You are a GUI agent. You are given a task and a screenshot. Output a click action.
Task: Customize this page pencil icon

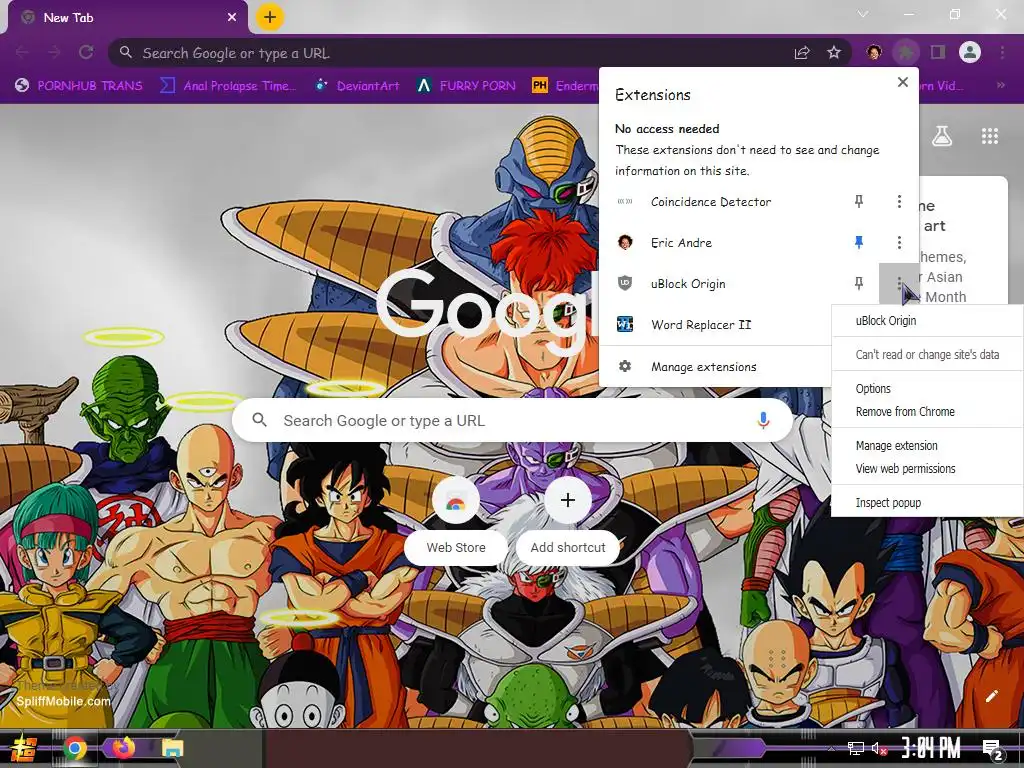point(991,696)
